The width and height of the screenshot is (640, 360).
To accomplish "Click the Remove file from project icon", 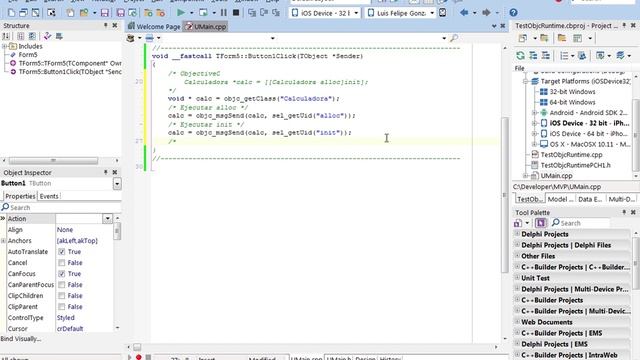I will pyautogui.click(x=161, y=13).
